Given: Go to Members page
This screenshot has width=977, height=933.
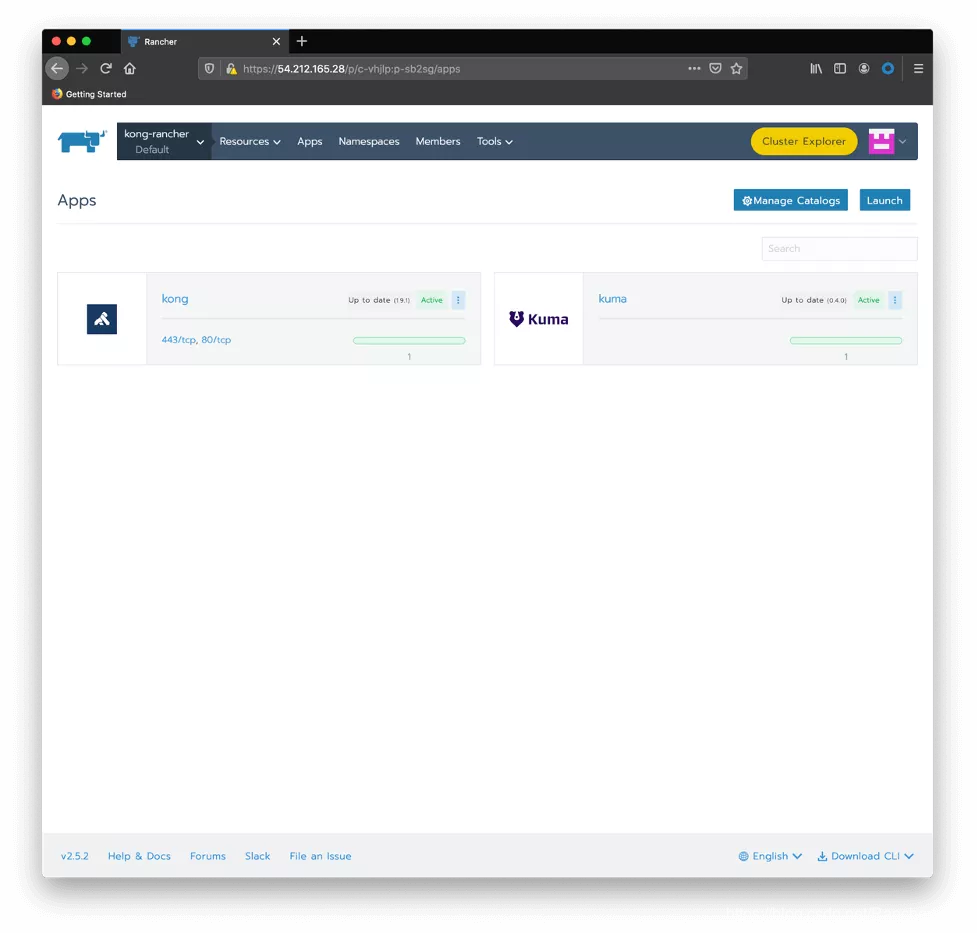Looking at the screenshot, I should 438,141.
